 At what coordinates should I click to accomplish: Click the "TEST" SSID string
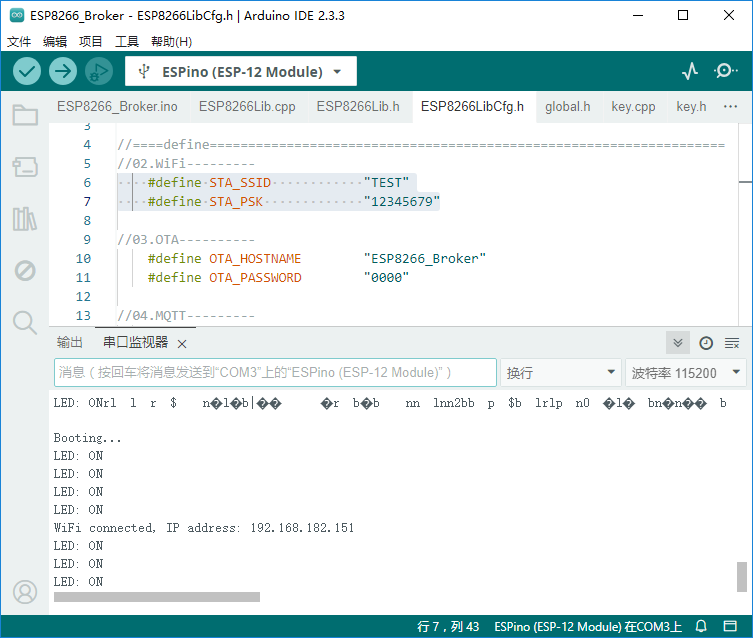pyautogui.click(x=386, y=183)
